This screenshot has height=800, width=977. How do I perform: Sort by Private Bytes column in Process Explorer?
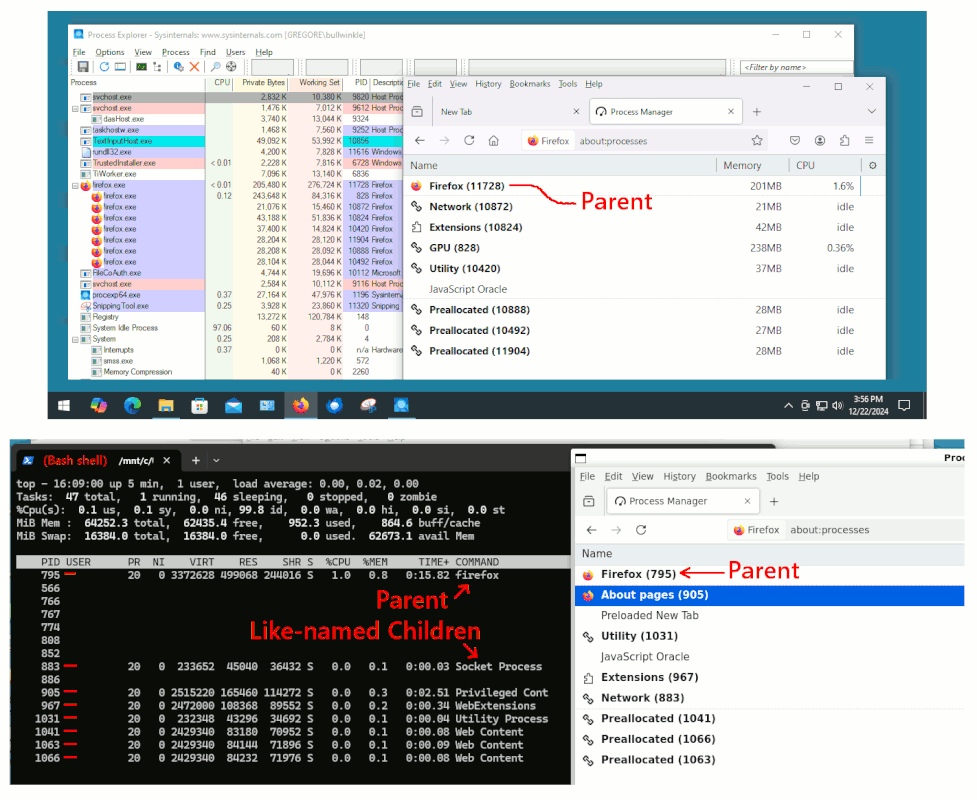[262, 83]
